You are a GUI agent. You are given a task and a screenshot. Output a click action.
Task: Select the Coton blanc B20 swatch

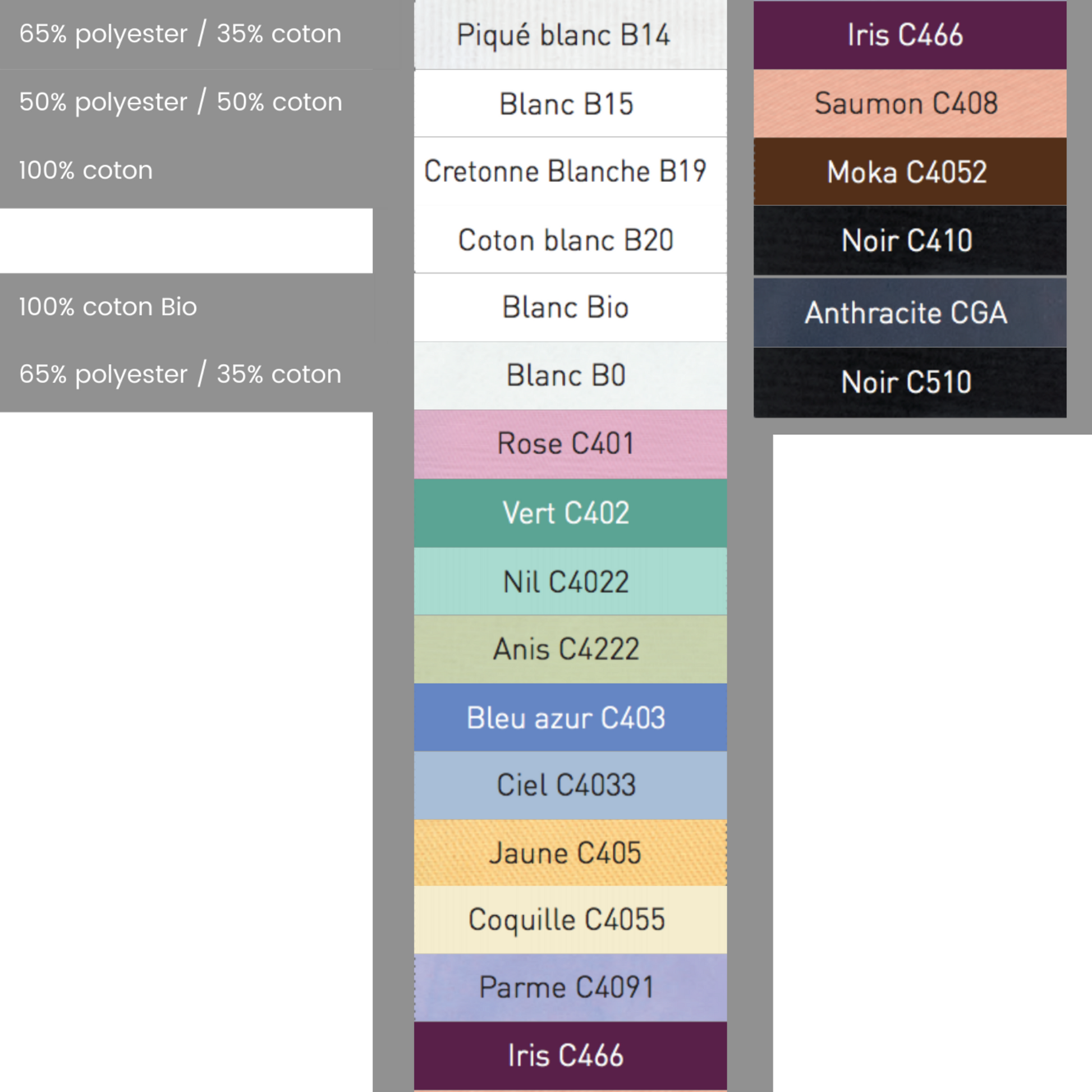[x=570, y=240]
